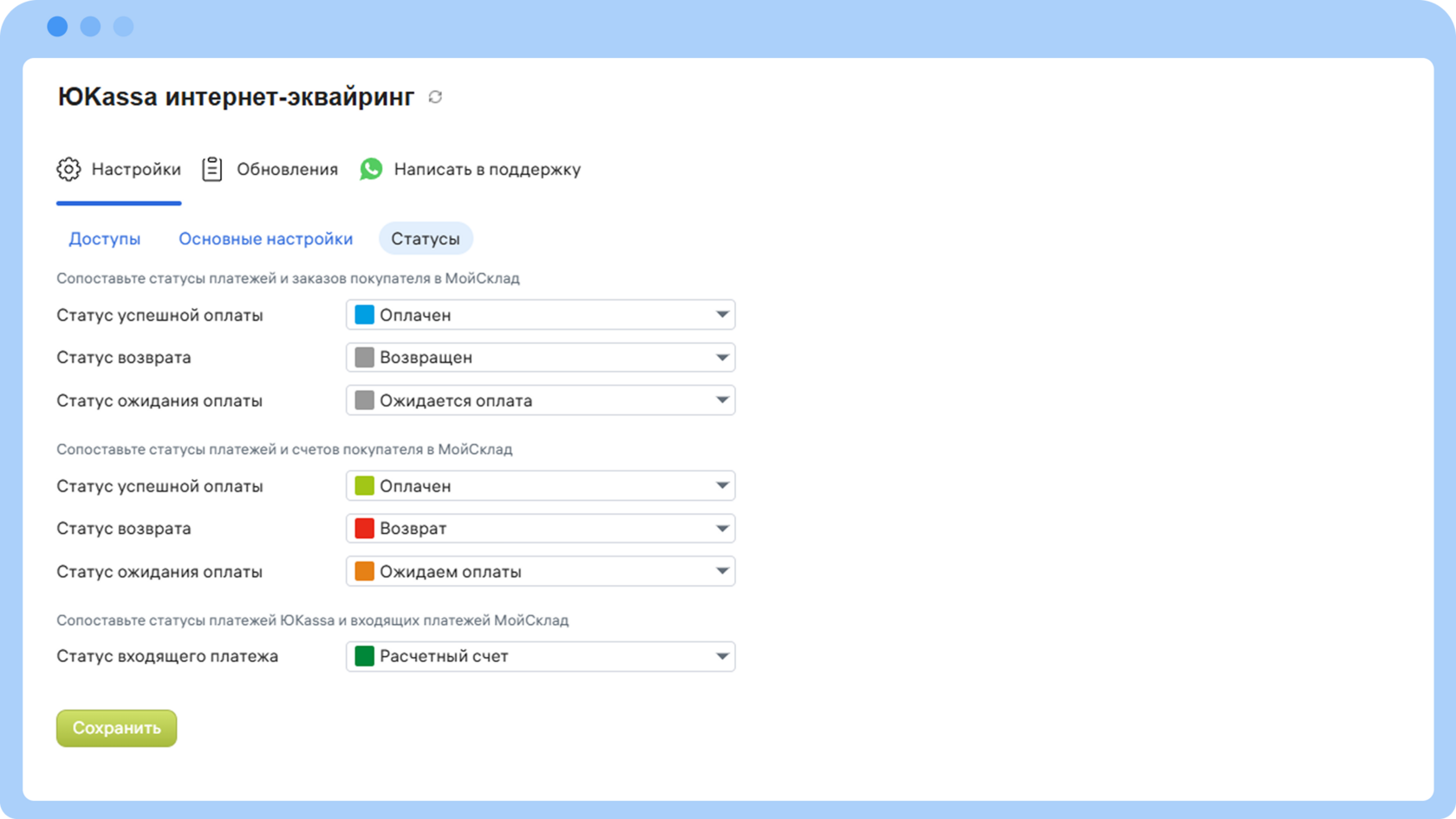Open the Настройки tab
Viewport: 1456px width, 819px height.
coord(119,169)
